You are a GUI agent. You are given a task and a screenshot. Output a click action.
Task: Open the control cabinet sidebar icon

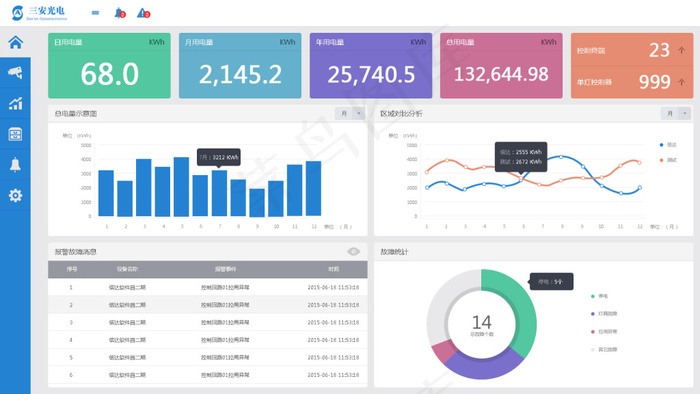pos(15,134)
